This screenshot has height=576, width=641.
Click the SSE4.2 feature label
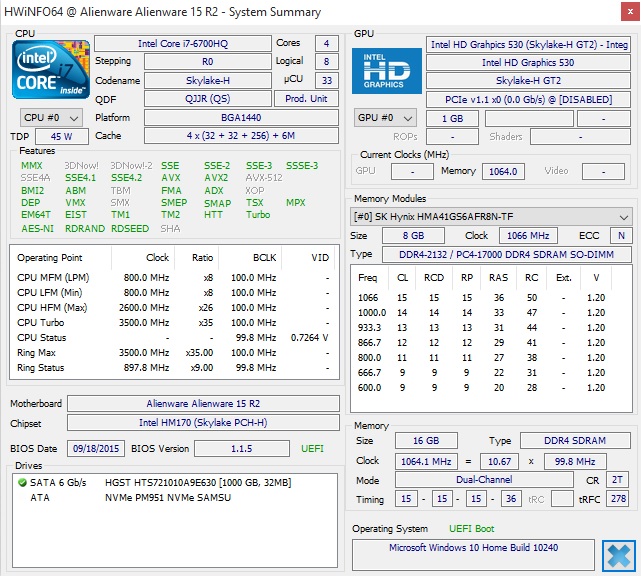click(127, 178)
